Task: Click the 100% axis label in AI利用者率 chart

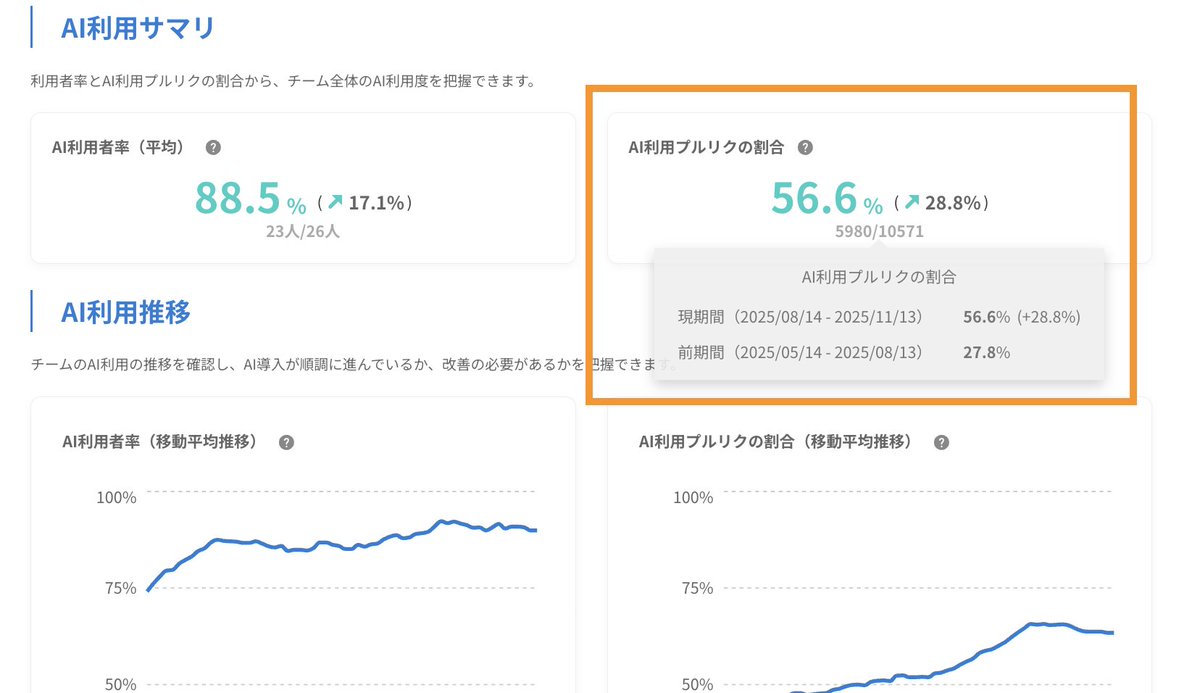Action: point(117,498)
